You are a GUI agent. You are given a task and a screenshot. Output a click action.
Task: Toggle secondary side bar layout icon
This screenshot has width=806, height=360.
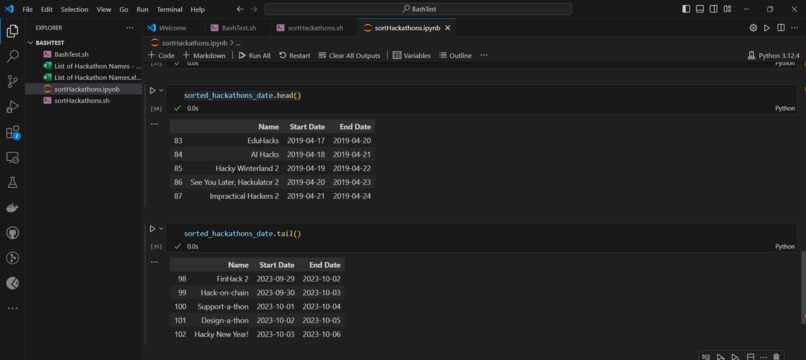click(x=713, y=9)
